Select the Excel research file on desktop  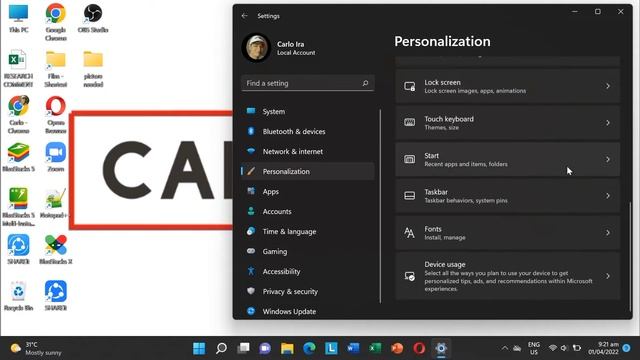[x=18, y=69]
